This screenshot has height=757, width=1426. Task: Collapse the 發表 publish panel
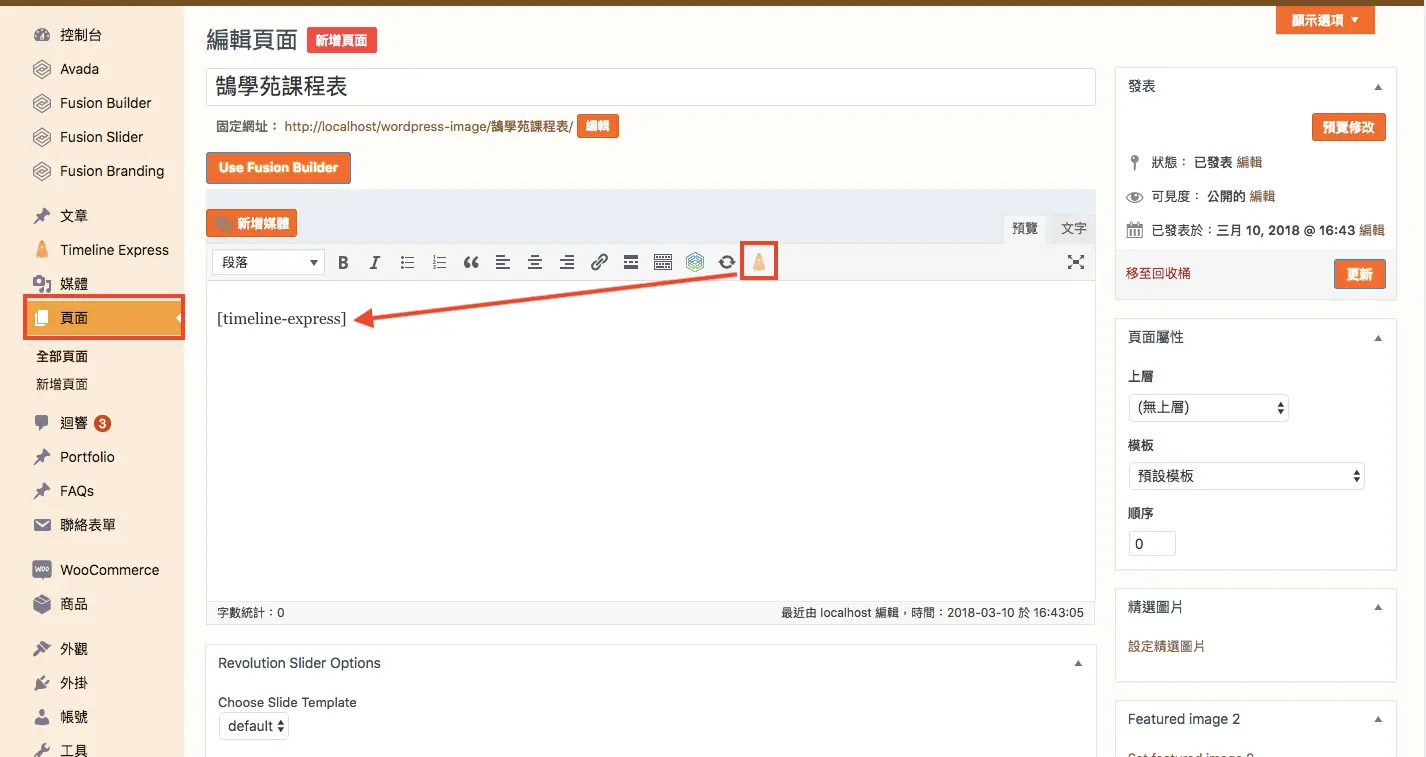point(1378,87)
